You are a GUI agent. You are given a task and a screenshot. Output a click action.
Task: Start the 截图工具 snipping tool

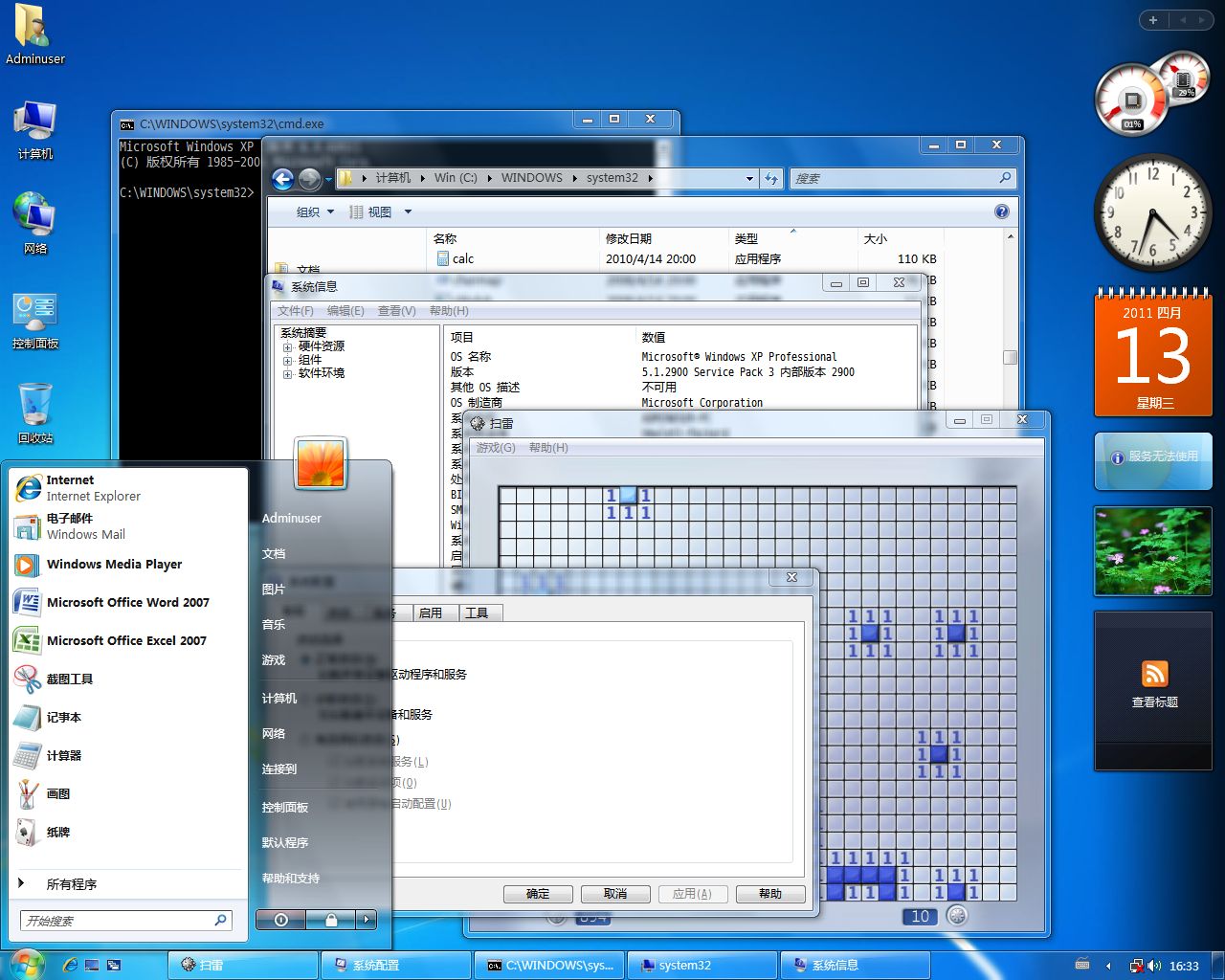129,679
